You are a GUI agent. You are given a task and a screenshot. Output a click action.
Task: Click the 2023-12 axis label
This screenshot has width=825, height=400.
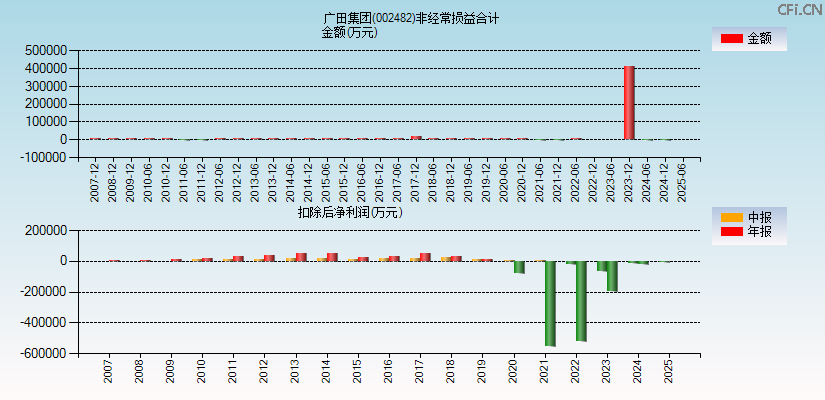click(631, 182)
